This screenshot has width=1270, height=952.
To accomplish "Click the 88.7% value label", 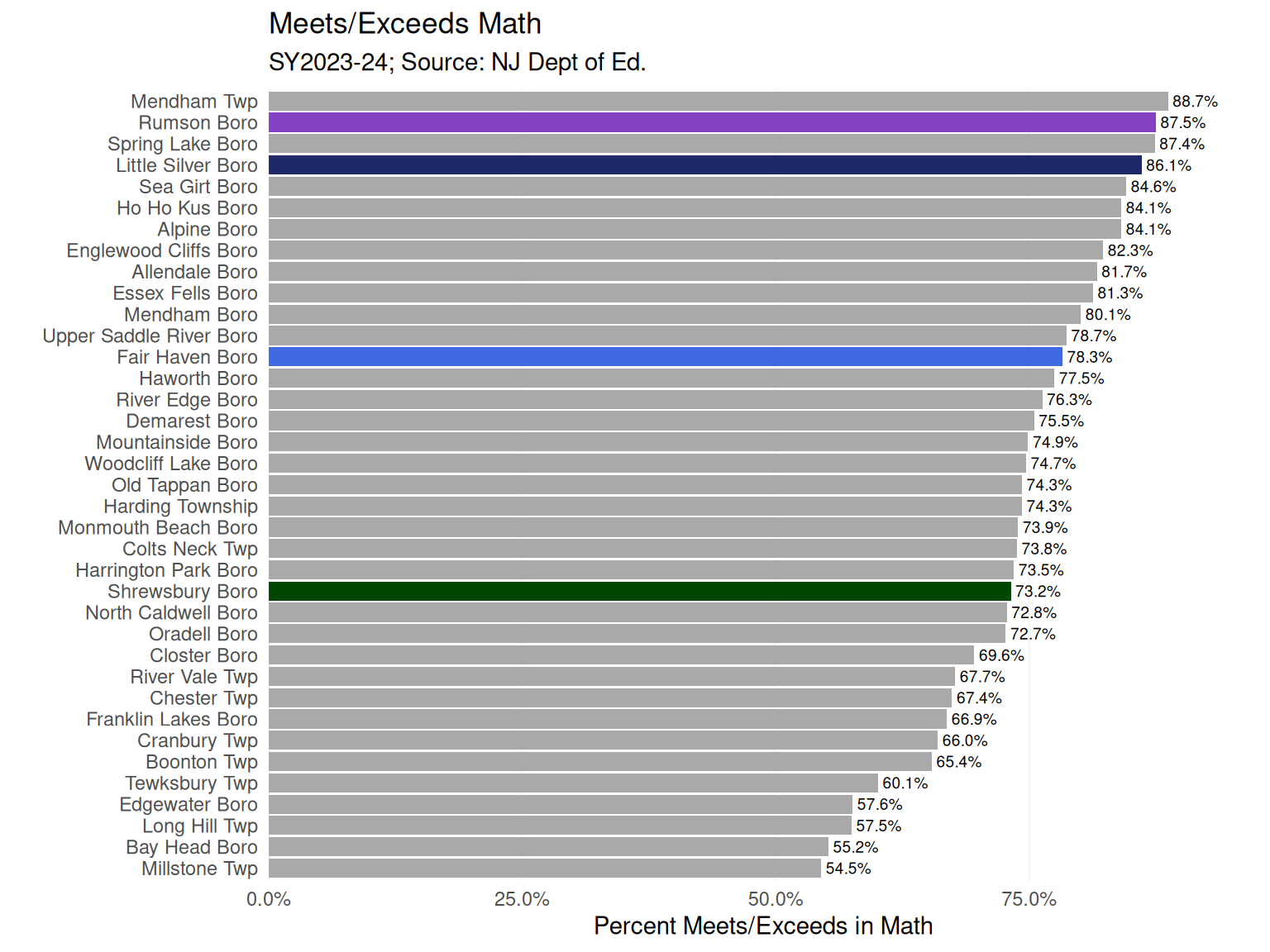I will pos(1195,102).
